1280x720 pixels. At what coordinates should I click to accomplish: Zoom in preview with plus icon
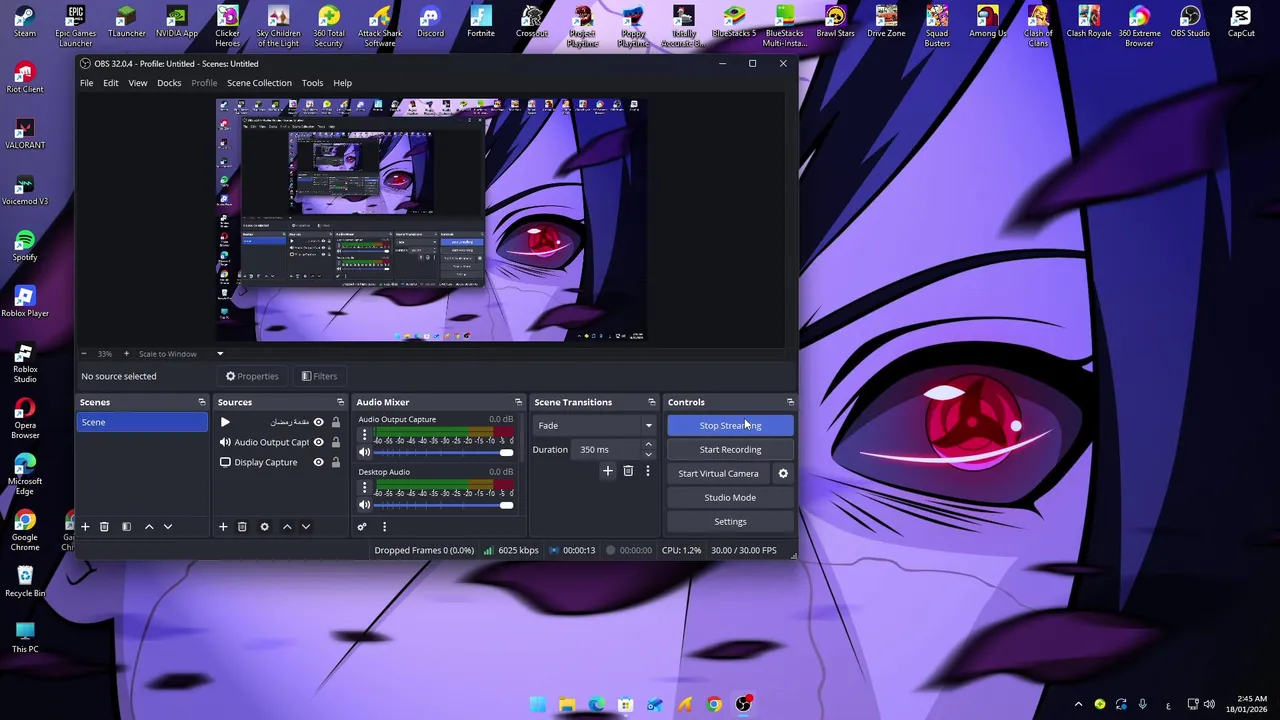pyautogui.click(x=126, y=353)
